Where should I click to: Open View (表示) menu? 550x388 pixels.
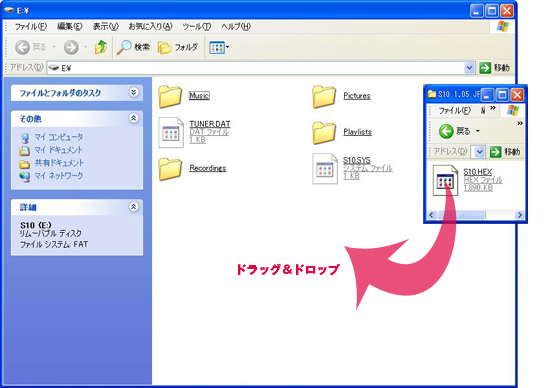[105, 26]
